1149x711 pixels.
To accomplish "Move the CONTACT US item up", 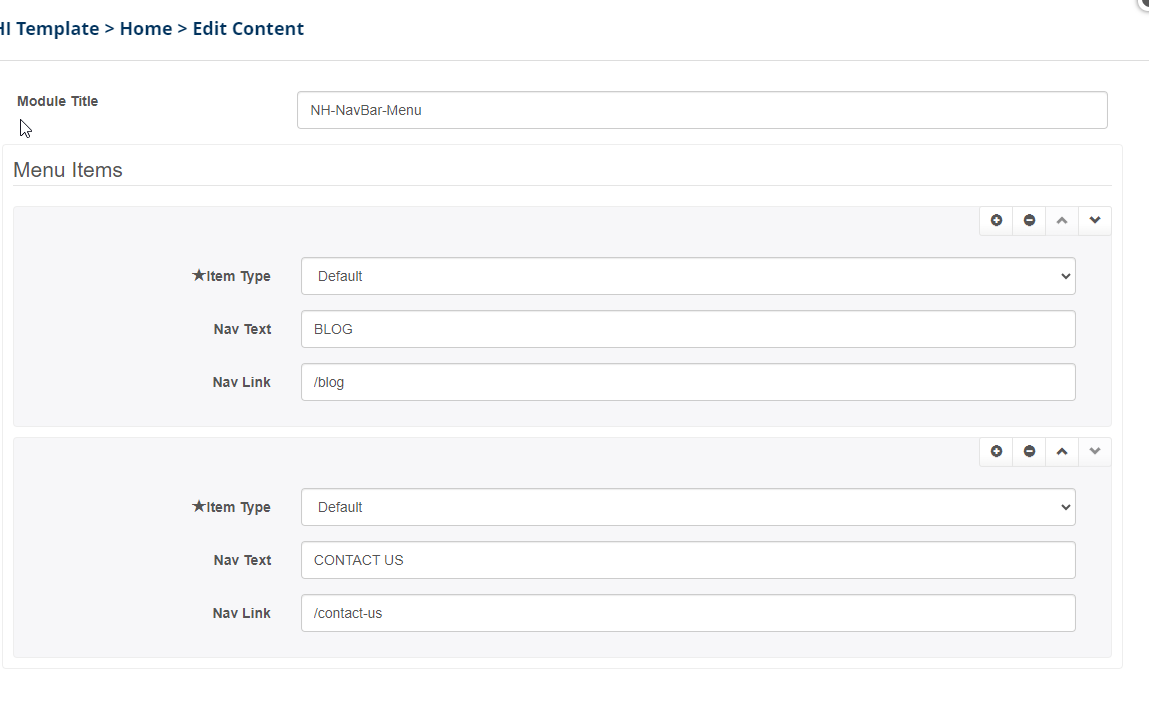I will pos(1062,452).
